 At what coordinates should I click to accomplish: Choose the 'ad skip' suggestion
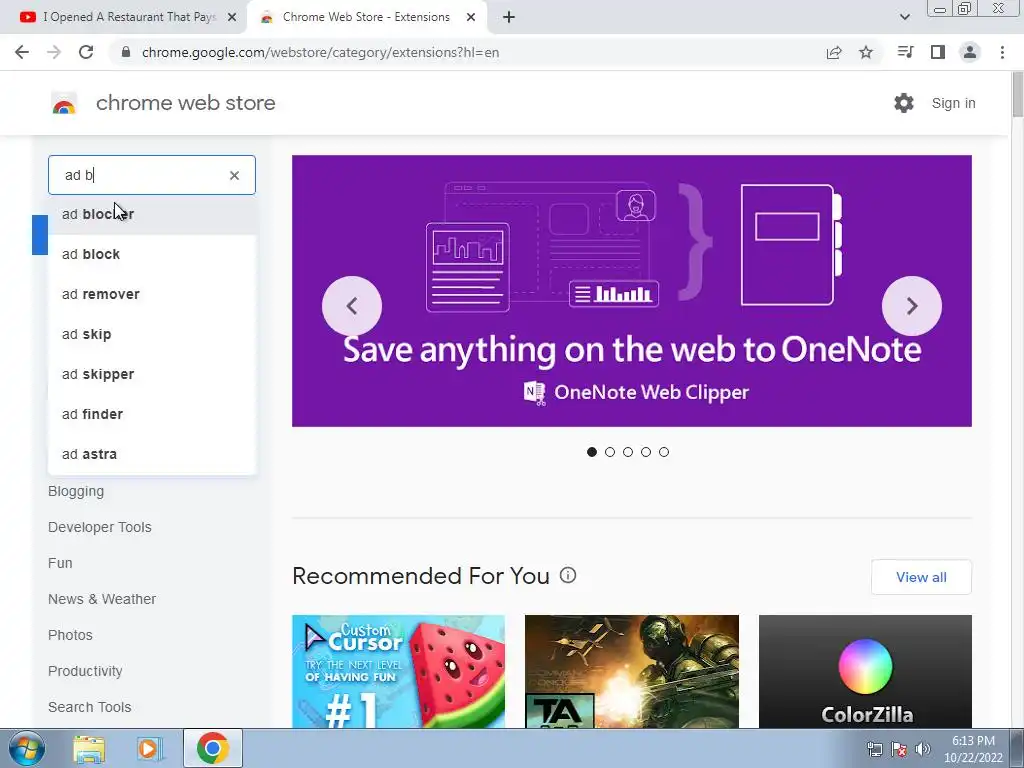(152, 334)
